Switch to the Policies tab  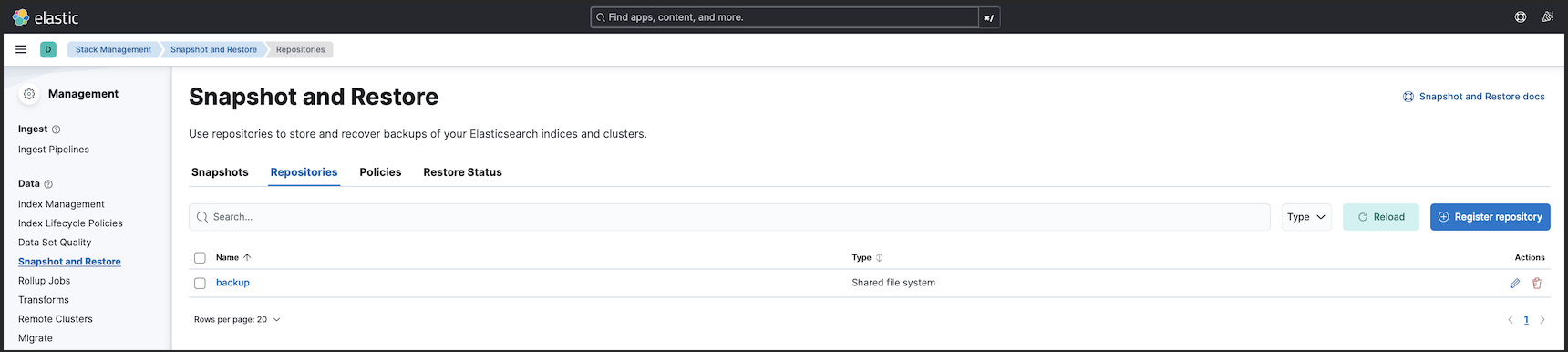(x=380, y=172)
